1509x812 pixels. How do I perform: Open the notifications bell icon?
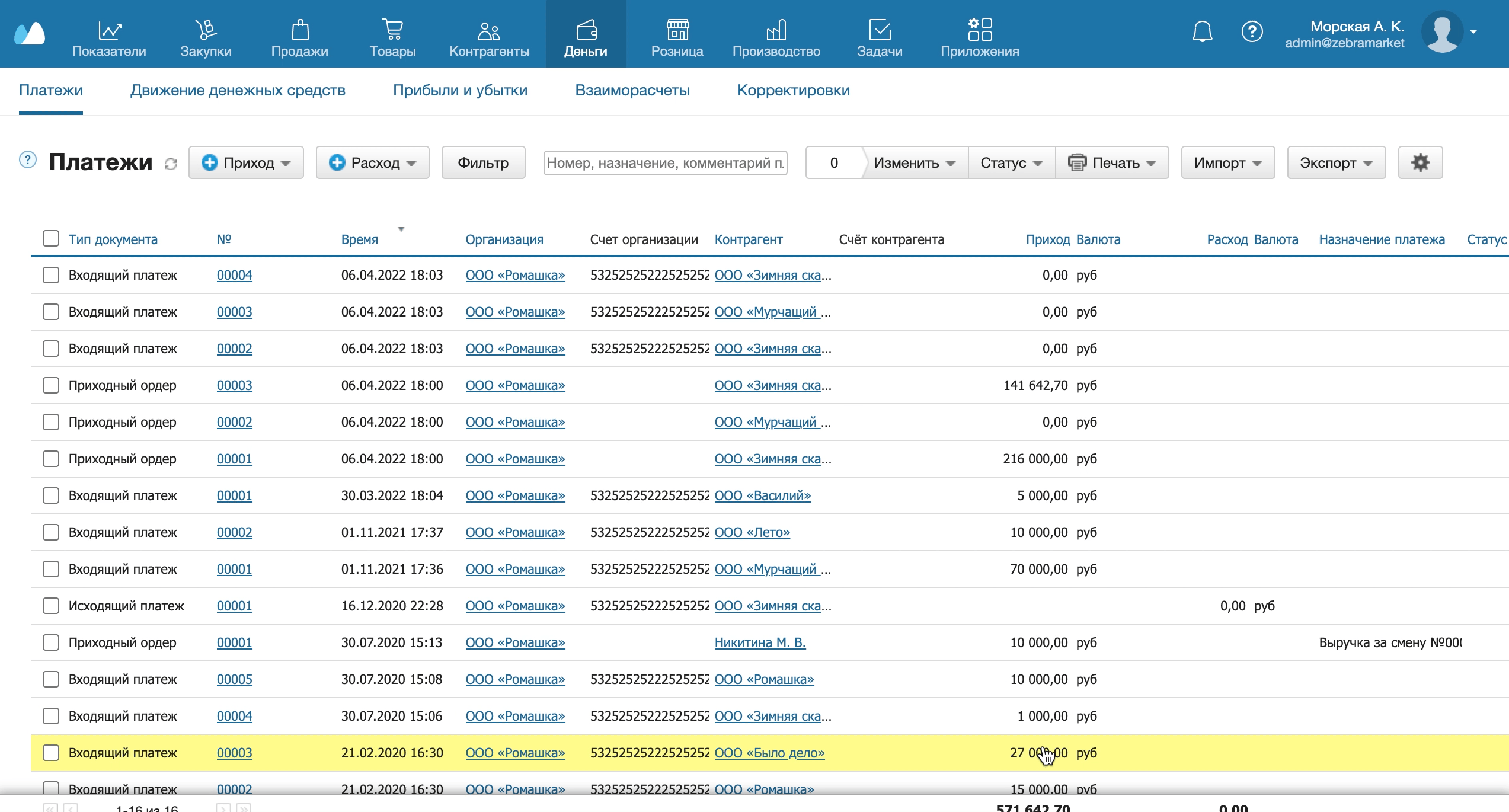pyautogui.click(x=1202, y=32)
